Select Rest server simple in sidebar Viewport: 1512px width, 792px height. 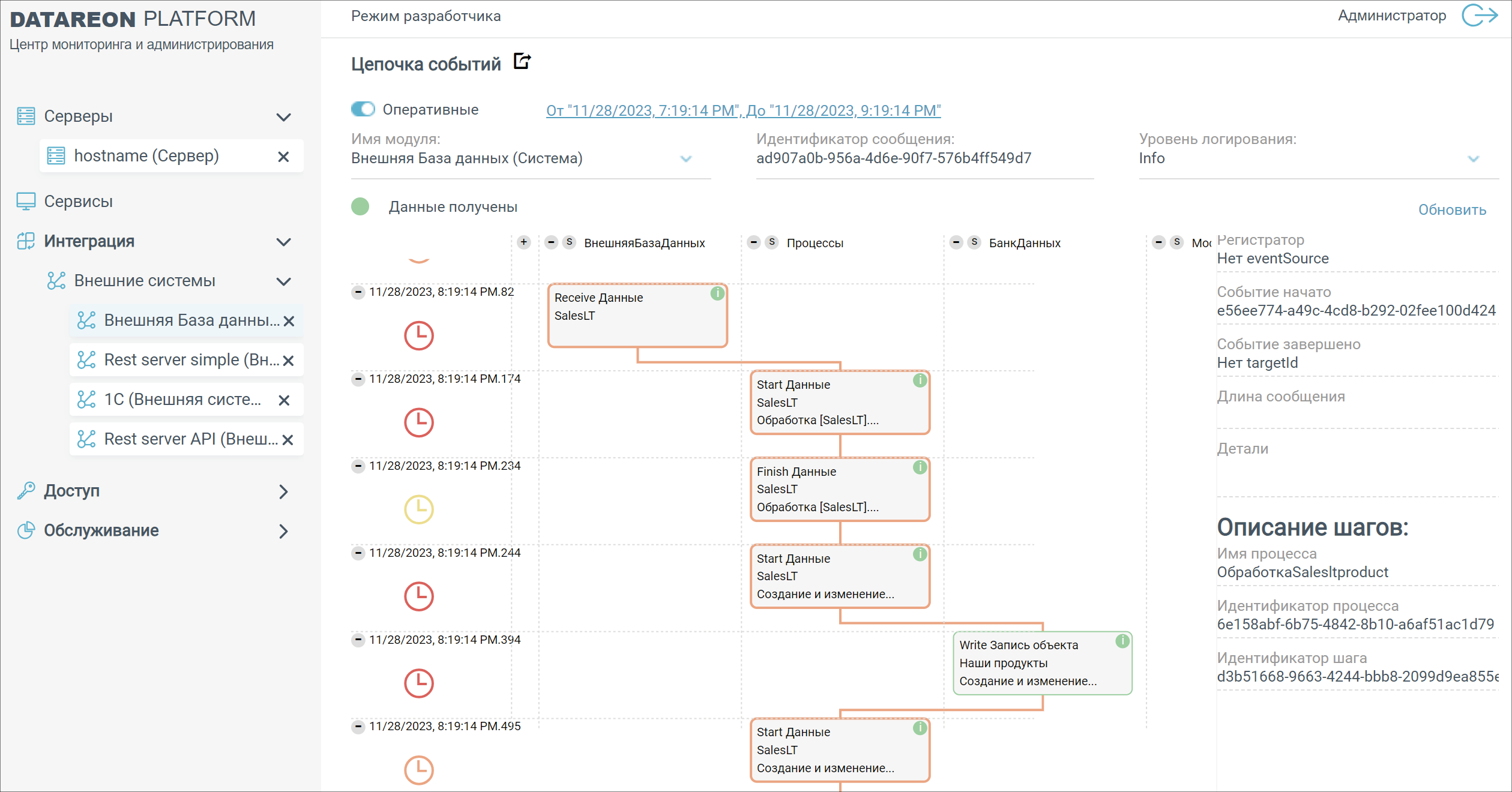click(191, 360)
